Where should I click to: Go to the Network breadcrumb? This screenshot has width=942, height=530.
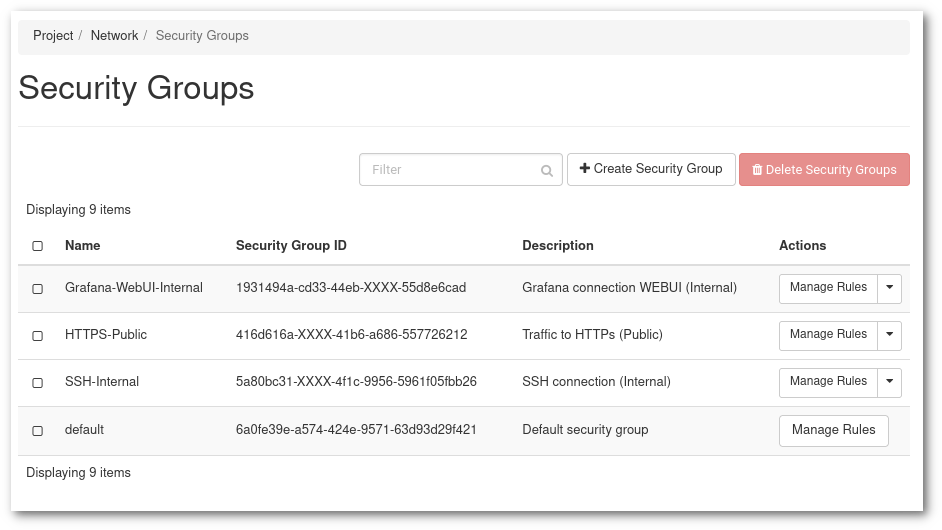[114, 36]
